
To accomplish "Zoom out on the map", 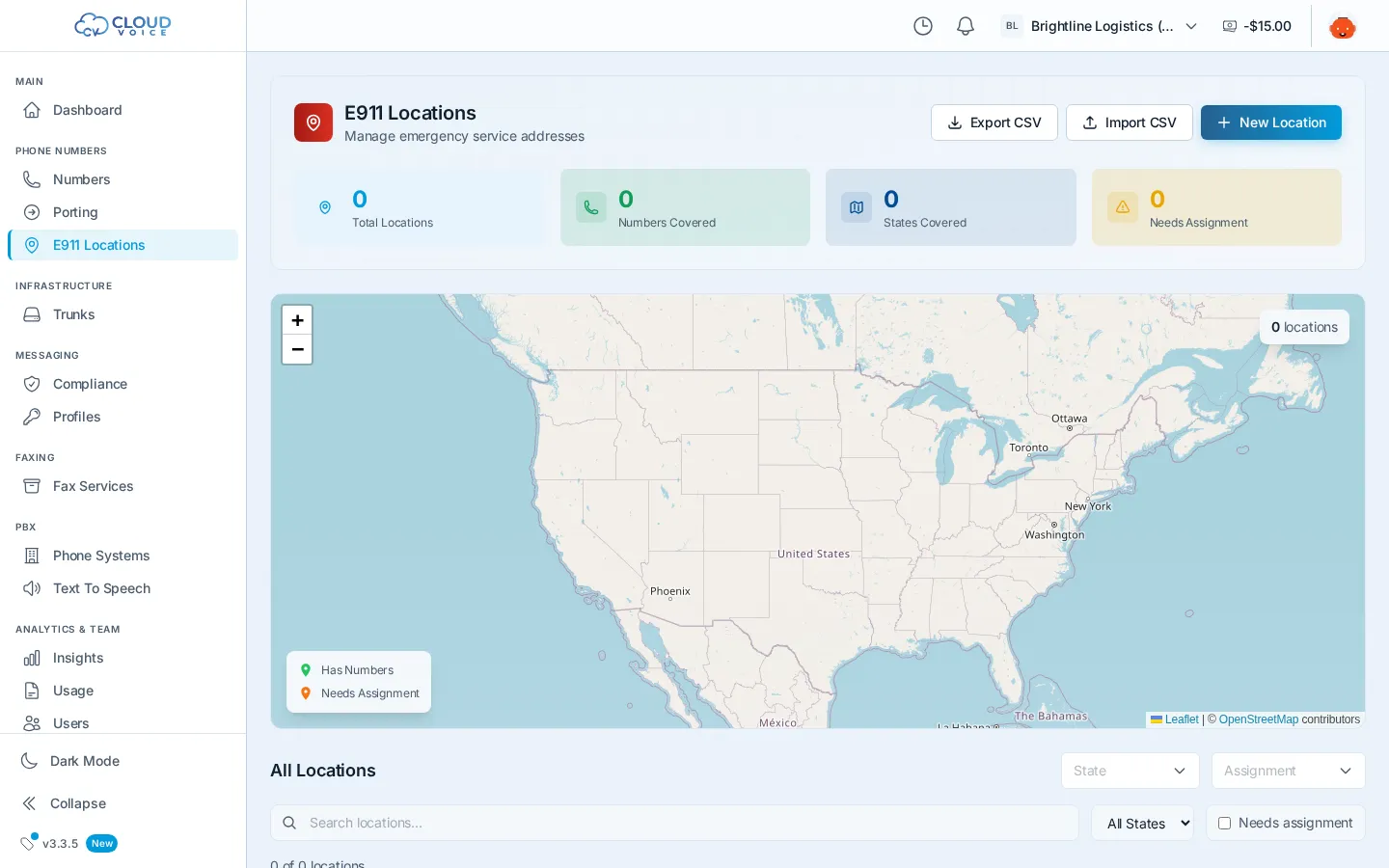I will click(297, 349).
